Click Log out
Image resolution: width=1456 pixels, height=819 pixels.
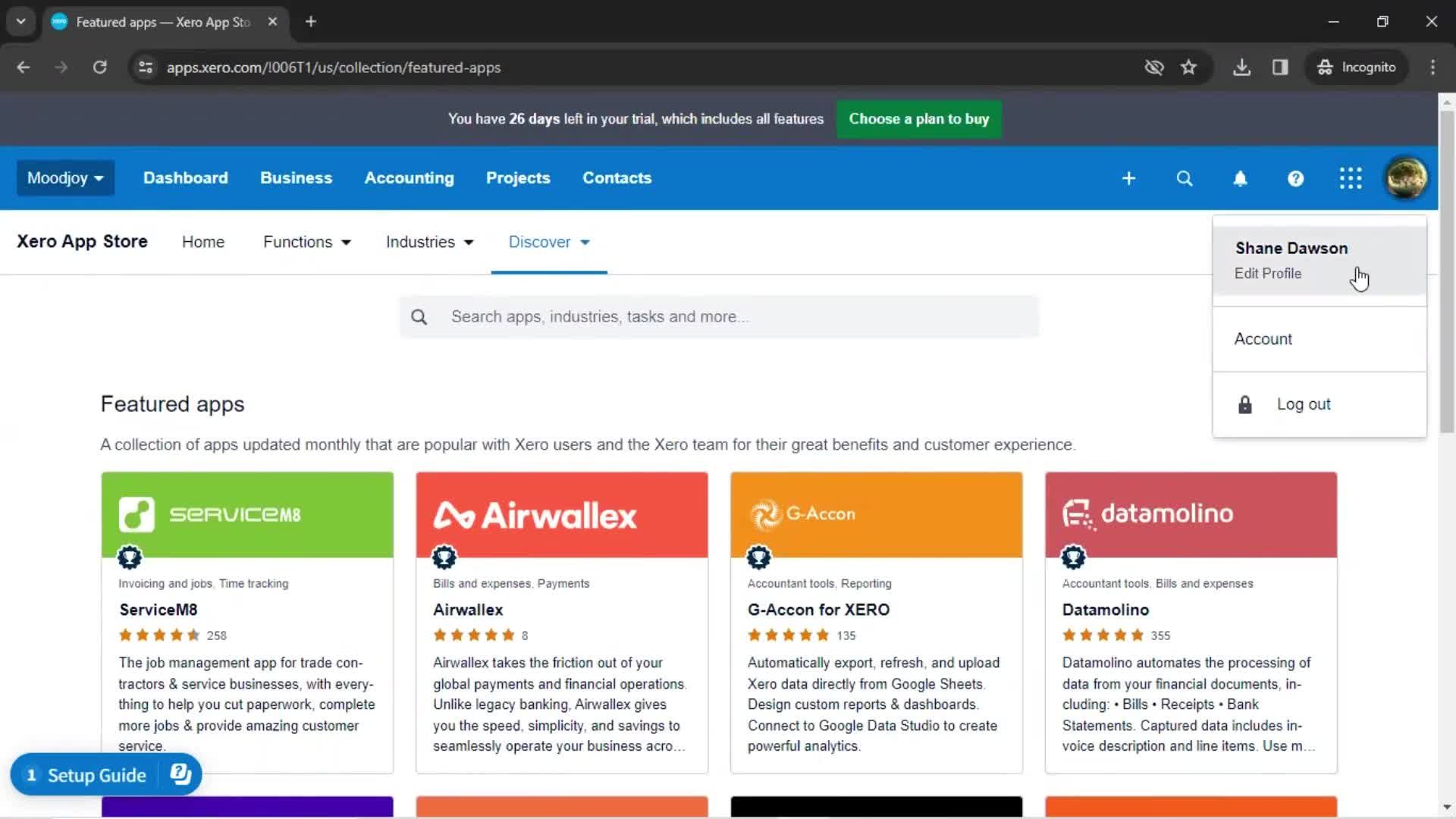tap(1319, 404)
